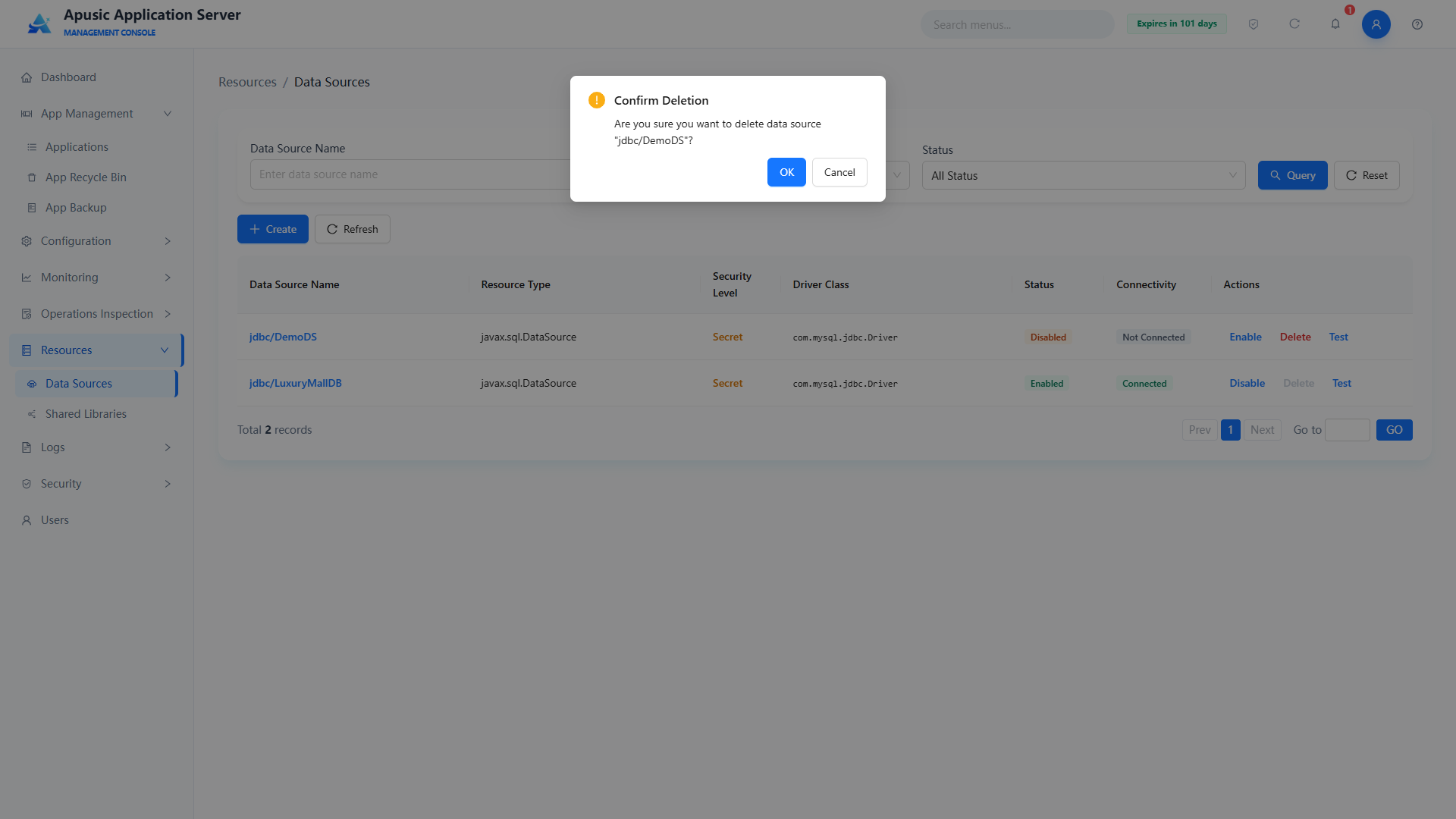The width and height of the screenshot is (1456, 819).
Task: Cancel the deletion dialog
Action: click(x=839, y=172)
